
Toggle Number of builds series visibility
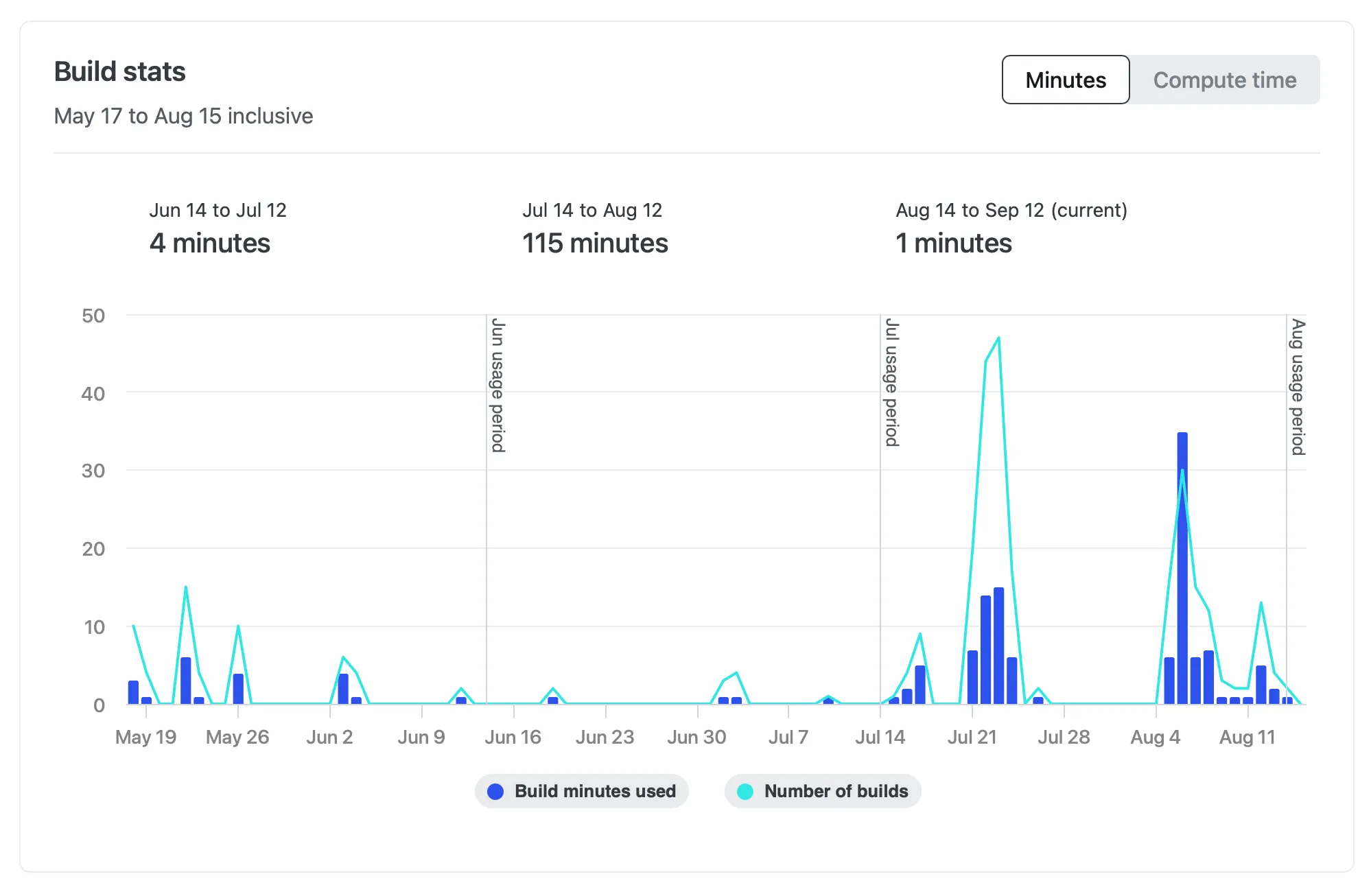[823, 791]
